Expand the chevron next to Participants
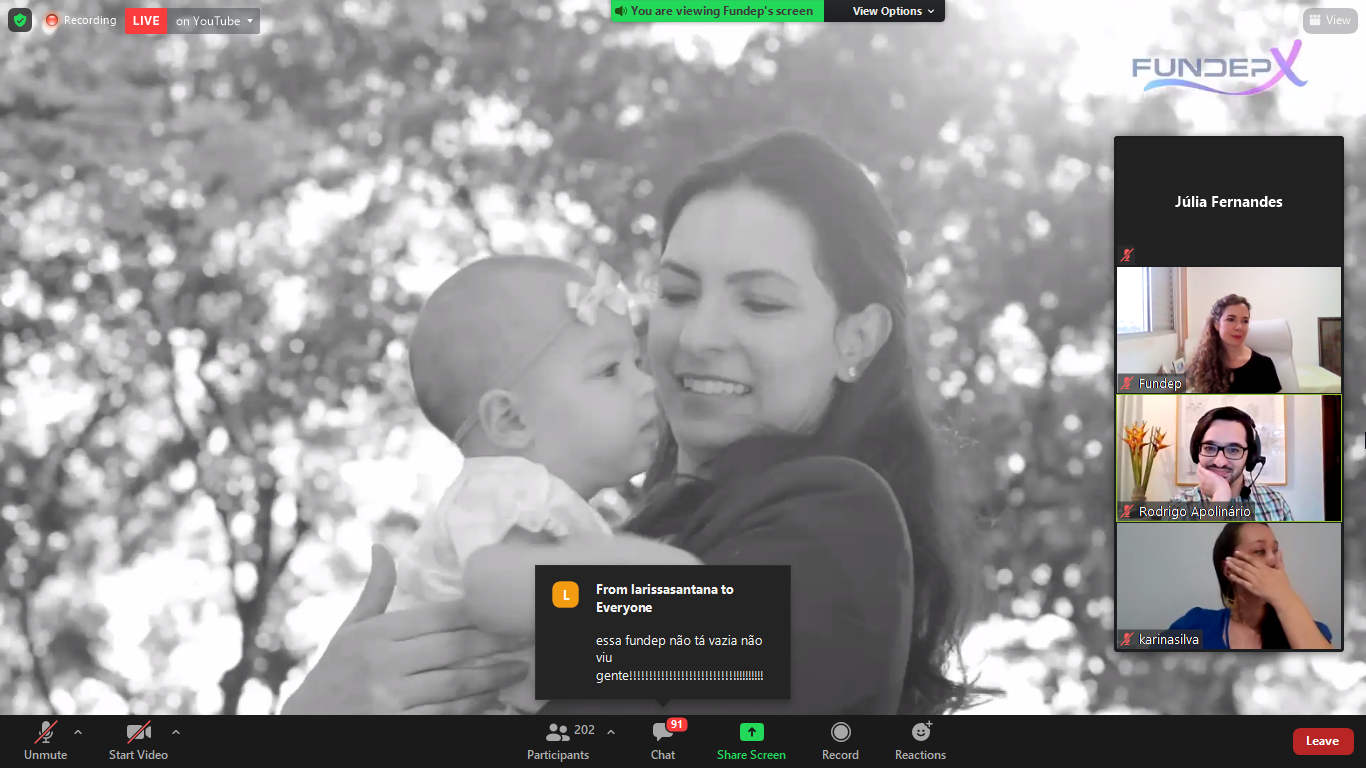The height and width of the screenshot is (768, 1366). point(611,731)
